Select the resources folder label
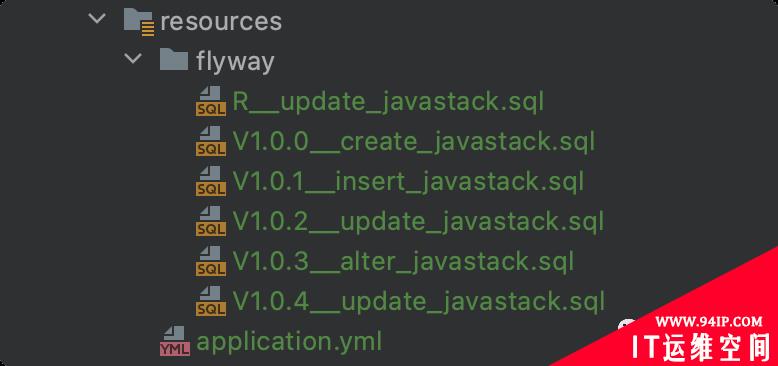This screenshot has width=778, height=366. [221, 22]
